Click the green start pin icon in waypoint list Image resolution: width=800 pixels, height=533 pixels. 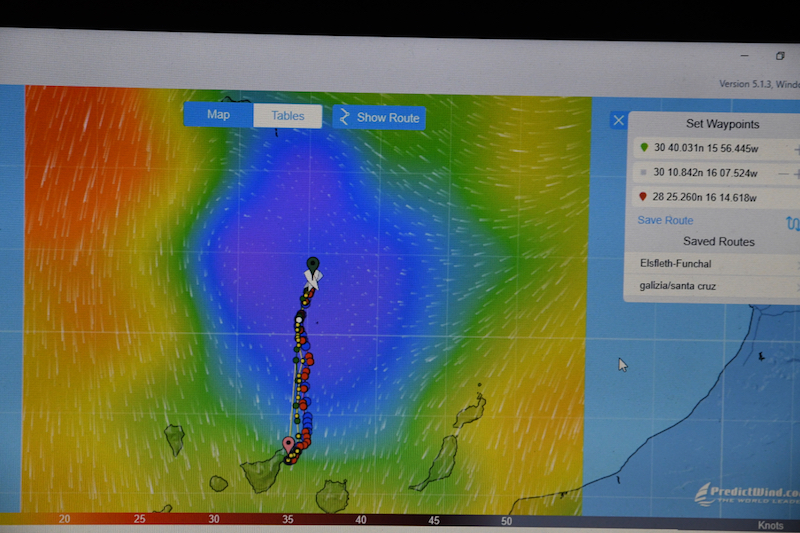[644, 147]
